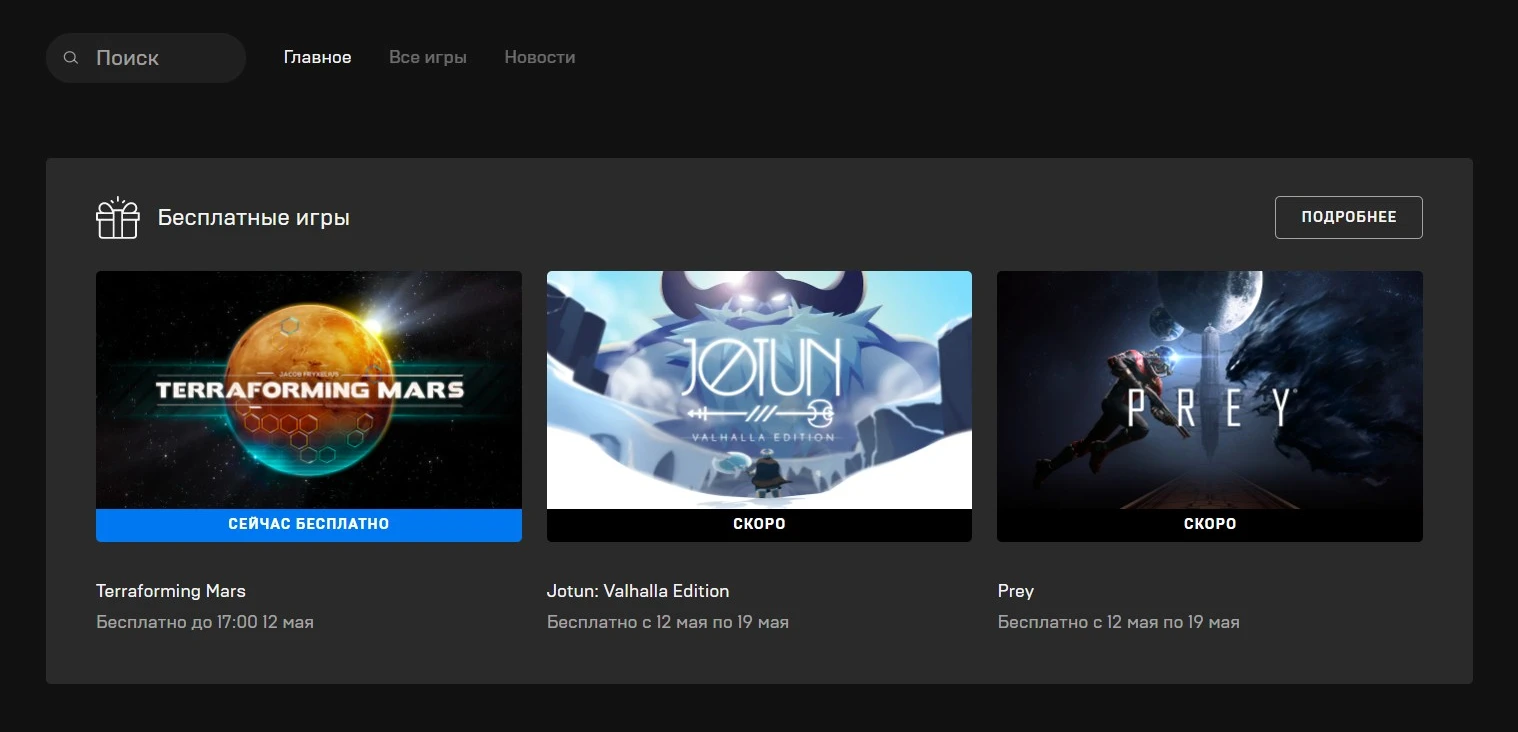
Task: Click СКОРО banner under Prey
Action: pyautogui.click(x=1210, y=525)
